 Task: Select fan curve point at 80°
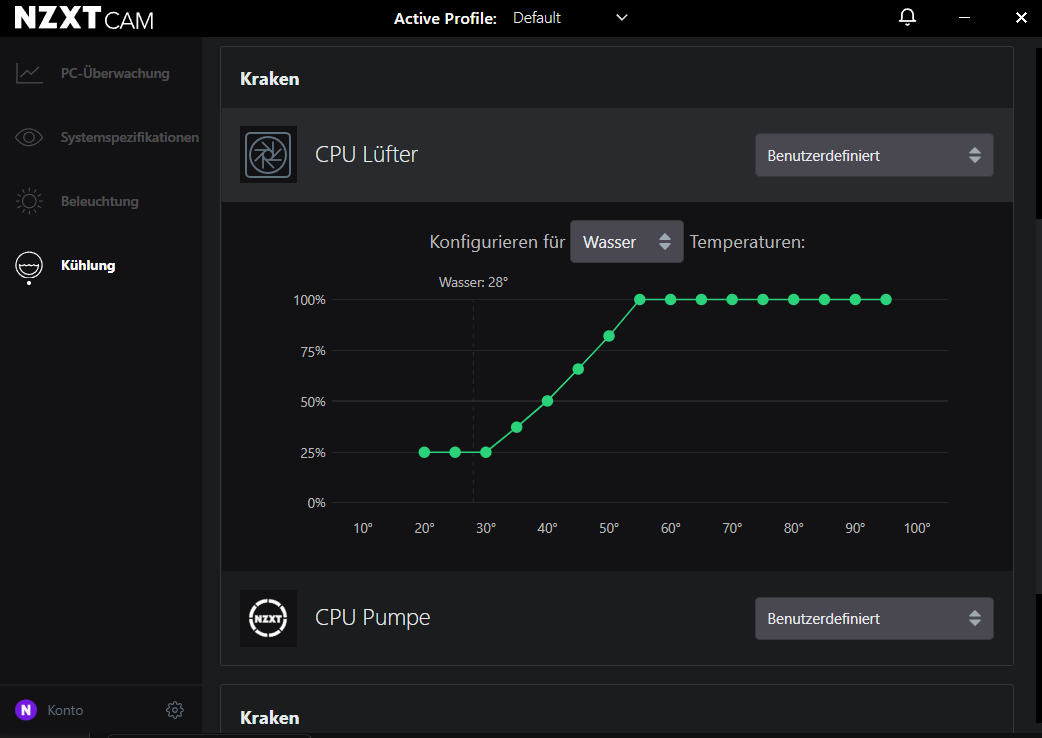(793, 300)
